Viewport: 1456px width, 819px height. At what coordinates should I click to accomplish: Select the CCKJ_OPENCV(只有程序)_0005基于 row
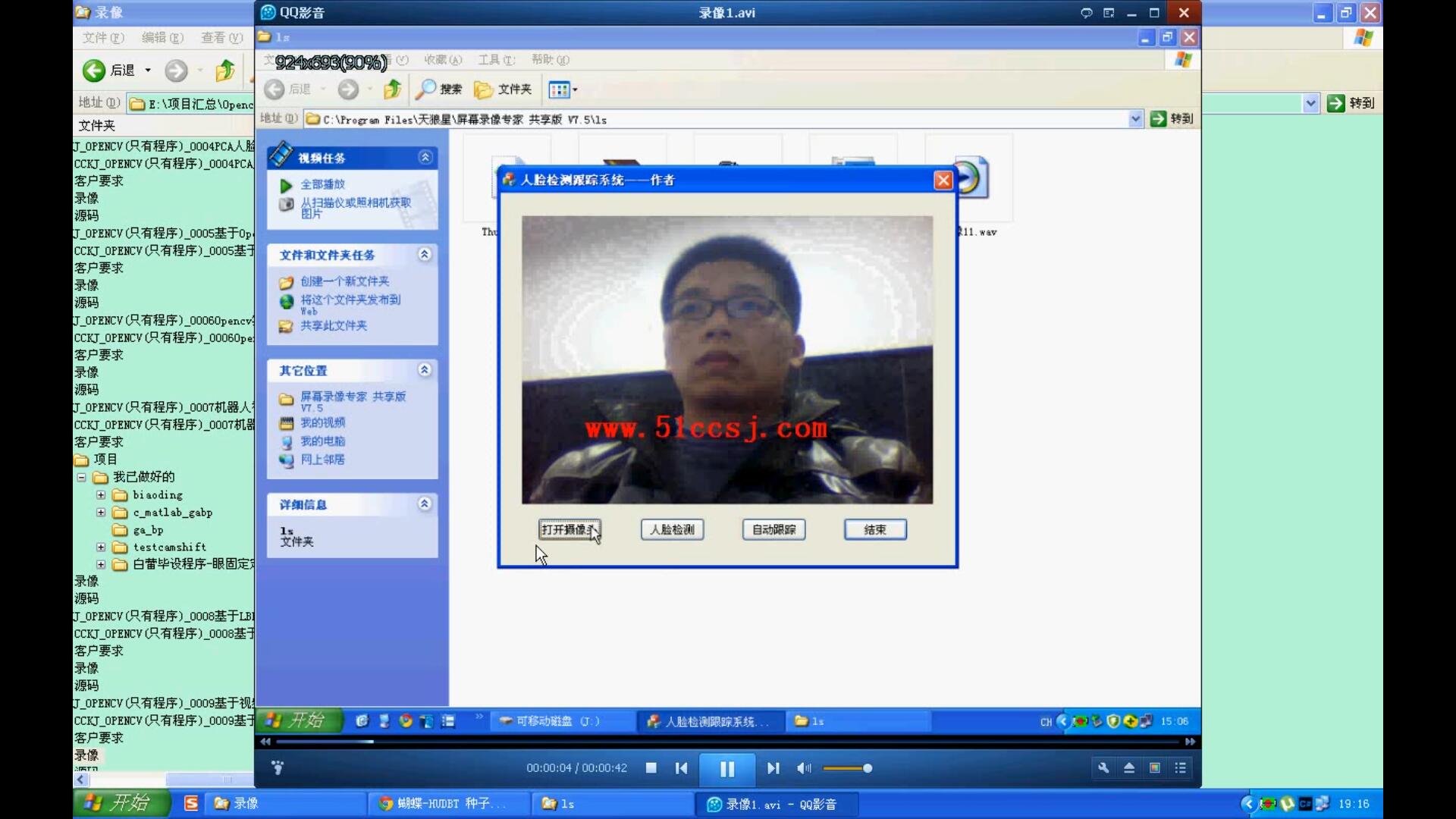point(164,251)
